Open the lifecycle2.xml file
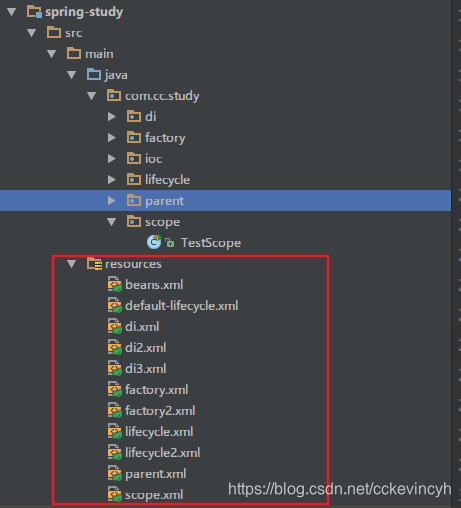Screen dimensions: 461x508 (163, 453)
